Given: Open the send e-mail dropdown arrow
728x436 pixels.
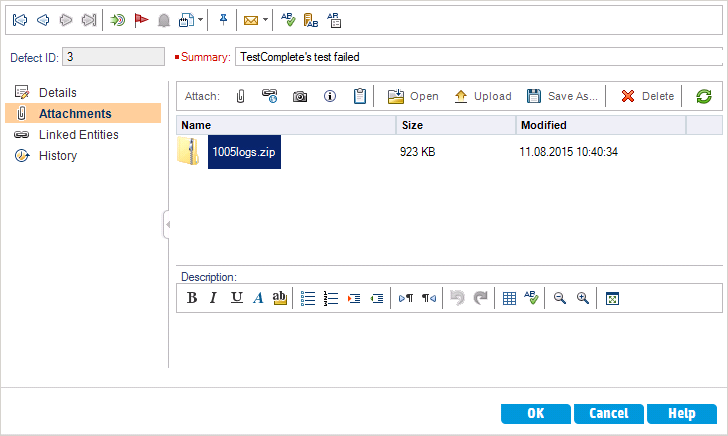Looking at the screenshot, I should click(x=265, y=20).
